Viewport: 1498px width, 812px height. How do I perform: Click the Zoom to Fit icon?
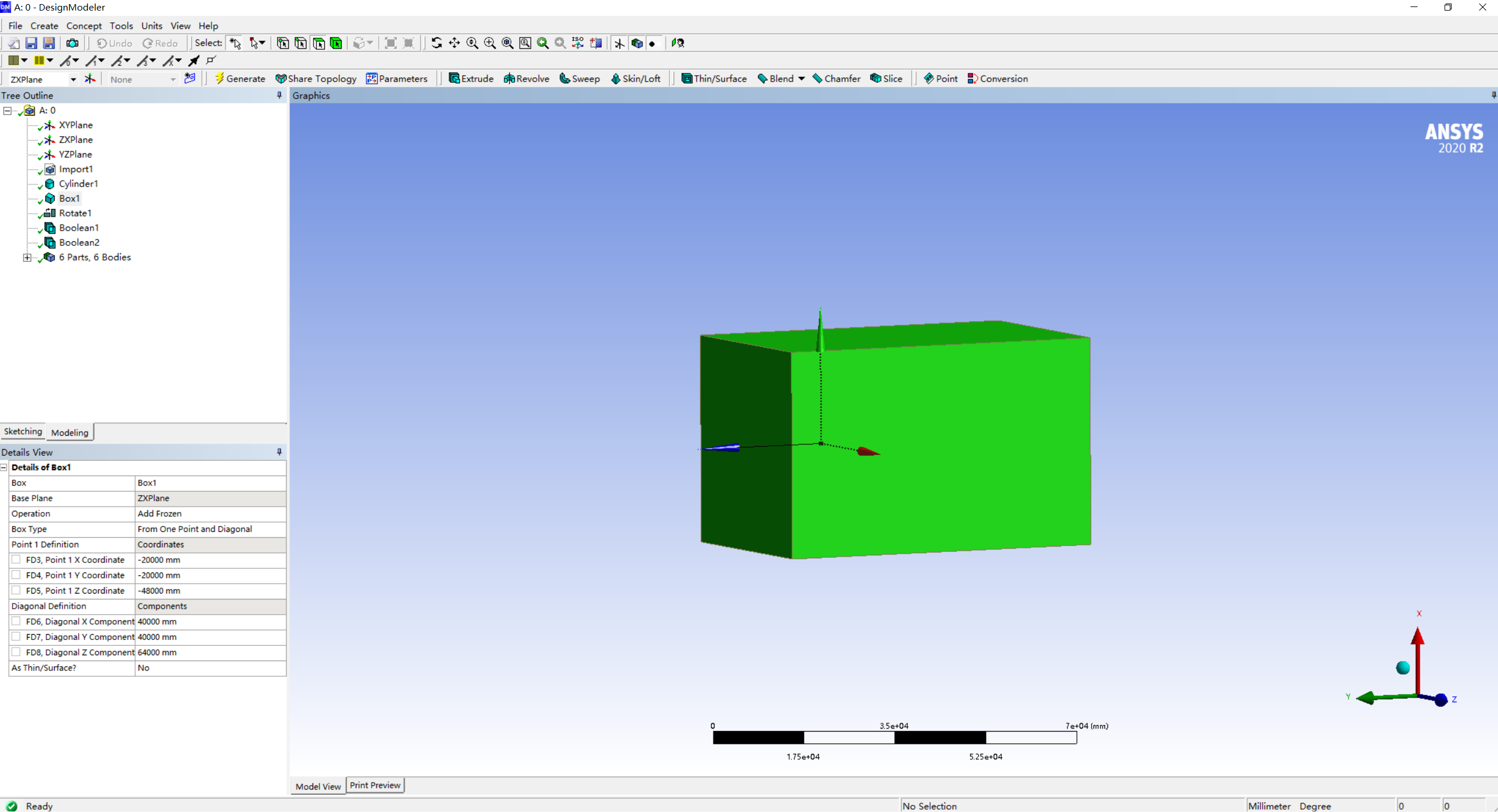507,43
